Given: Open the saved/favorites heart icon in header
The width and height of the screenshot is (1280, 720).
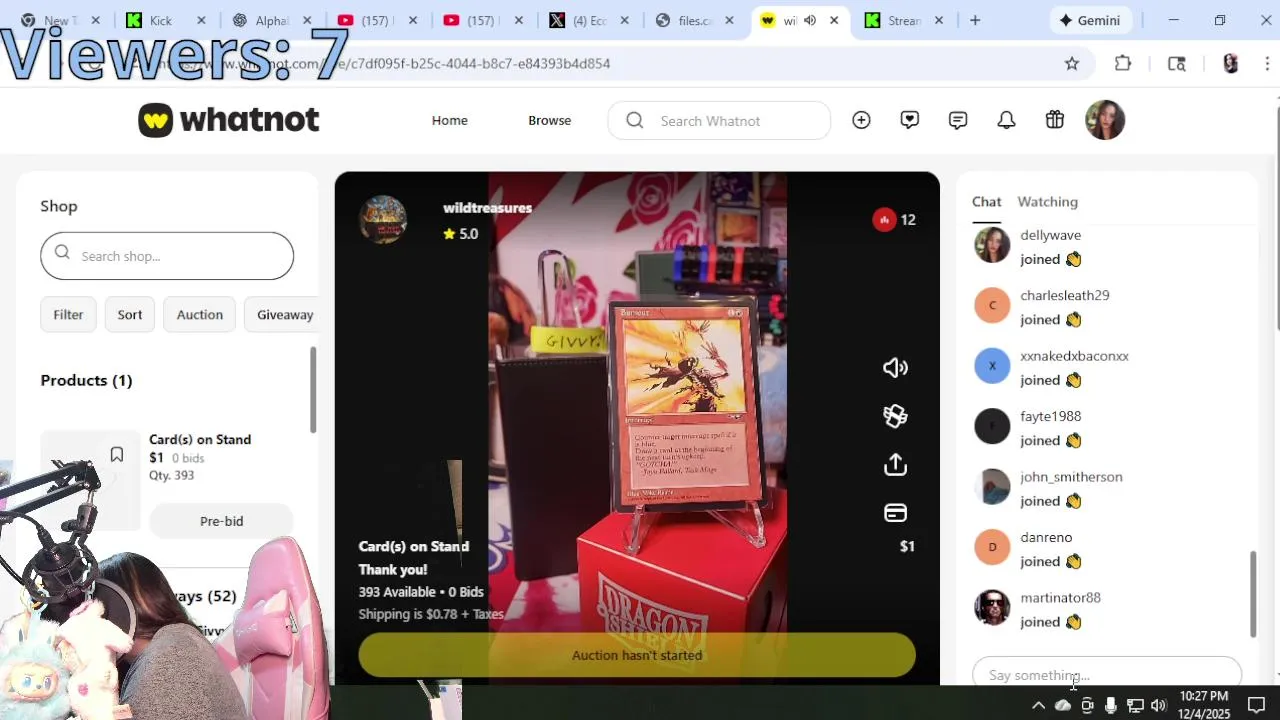Looking at the screenshot, I should 909,120.
